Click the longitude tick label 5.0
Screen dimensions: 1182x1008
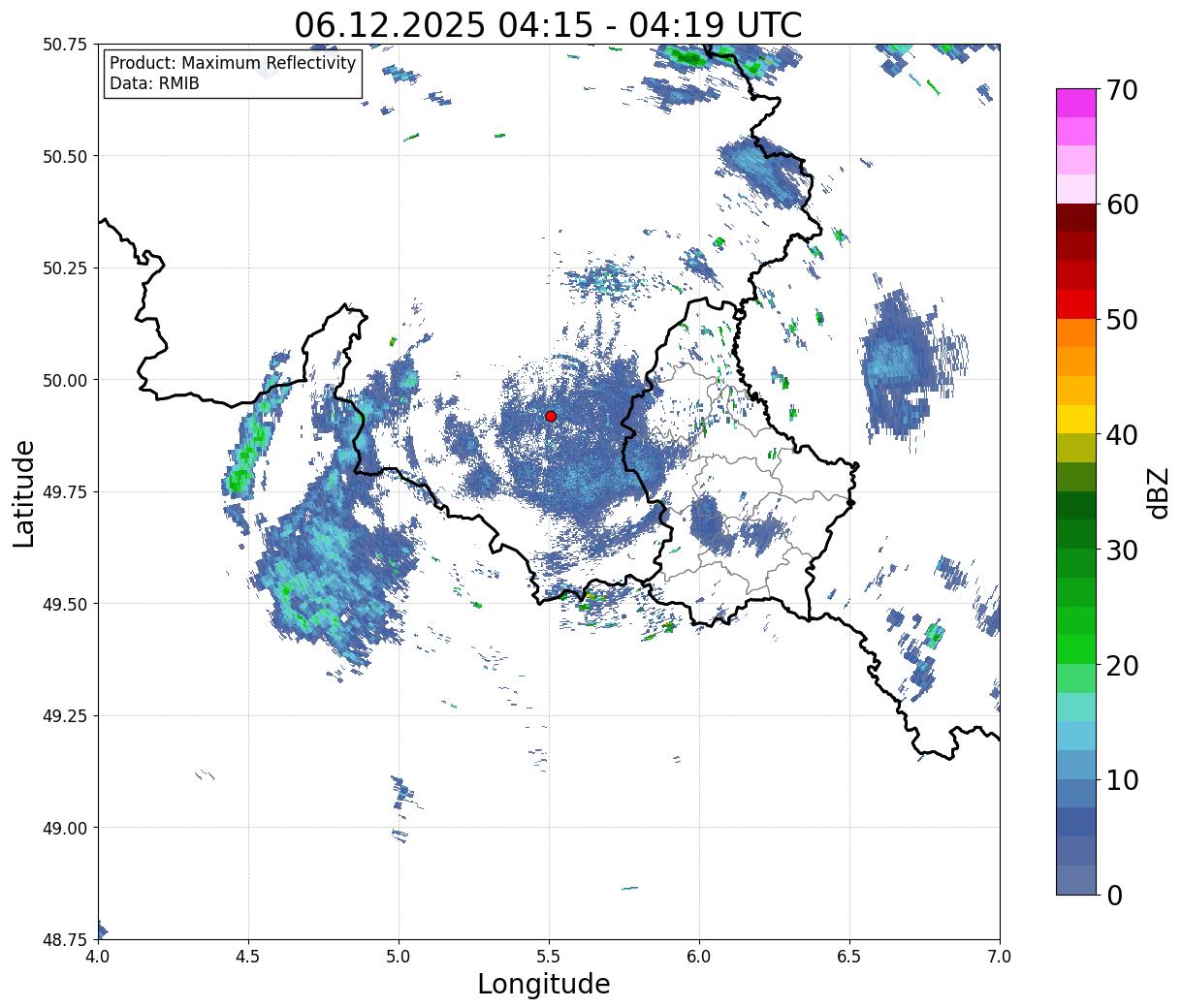(399, 957)
